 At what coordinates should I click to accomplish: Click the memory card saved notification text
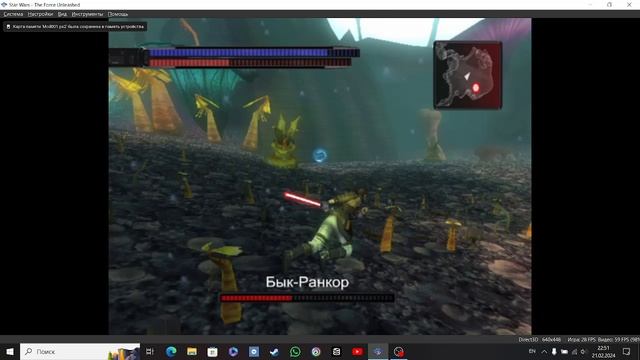(78, 27)
